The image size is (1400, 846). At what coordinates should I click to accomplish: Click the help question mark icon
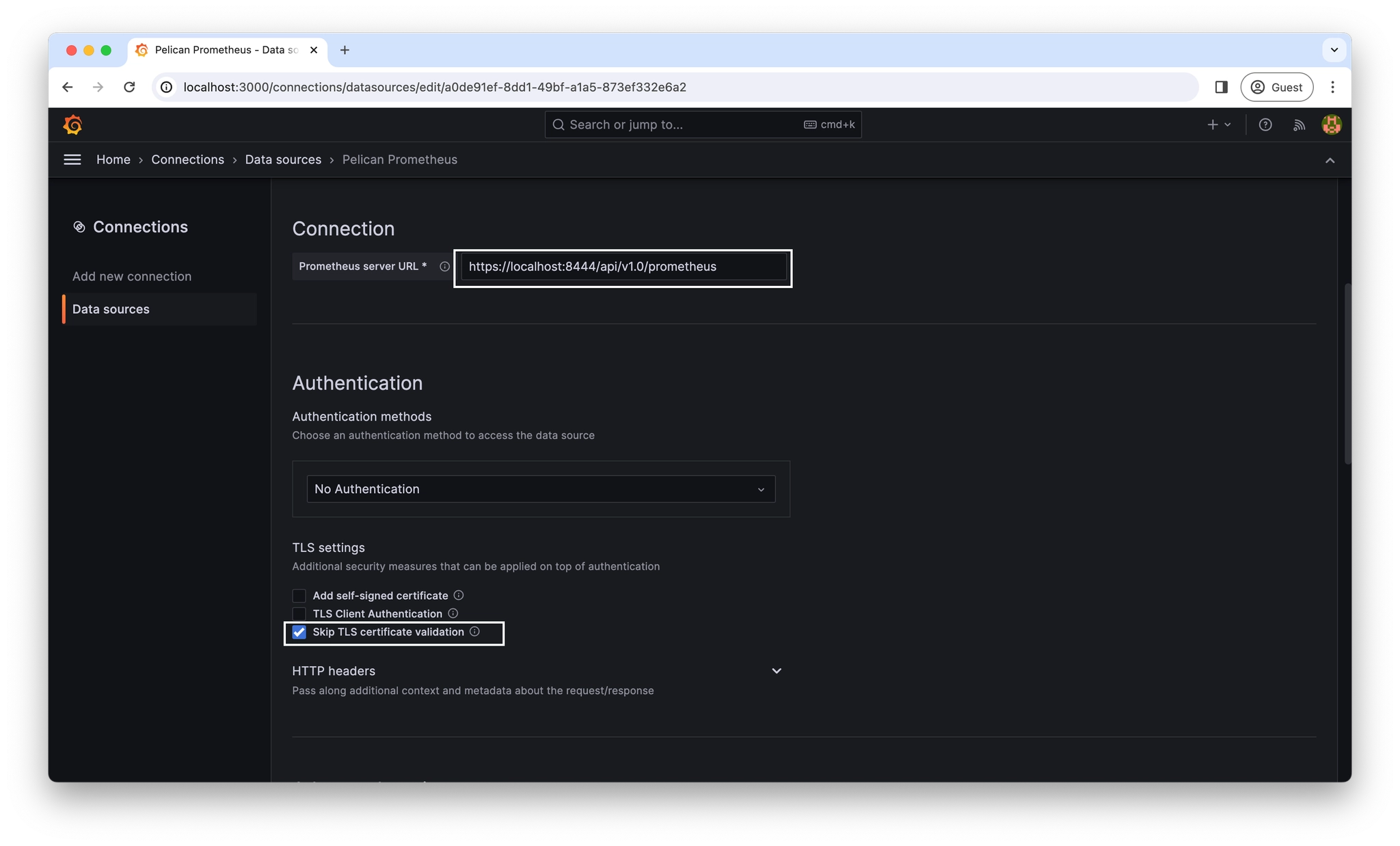point(1265,124)
